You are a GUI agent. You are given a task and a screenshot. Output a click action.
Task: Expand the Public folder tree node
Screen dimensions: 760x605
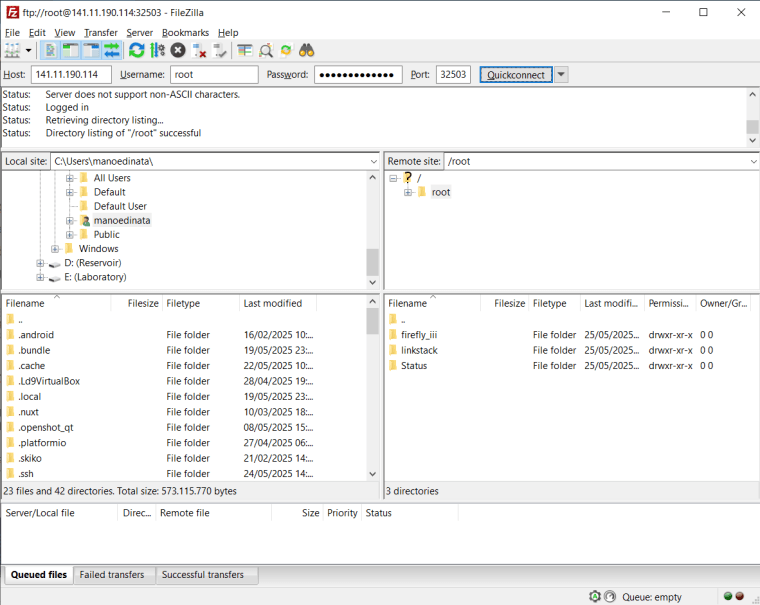click(70, 235)
